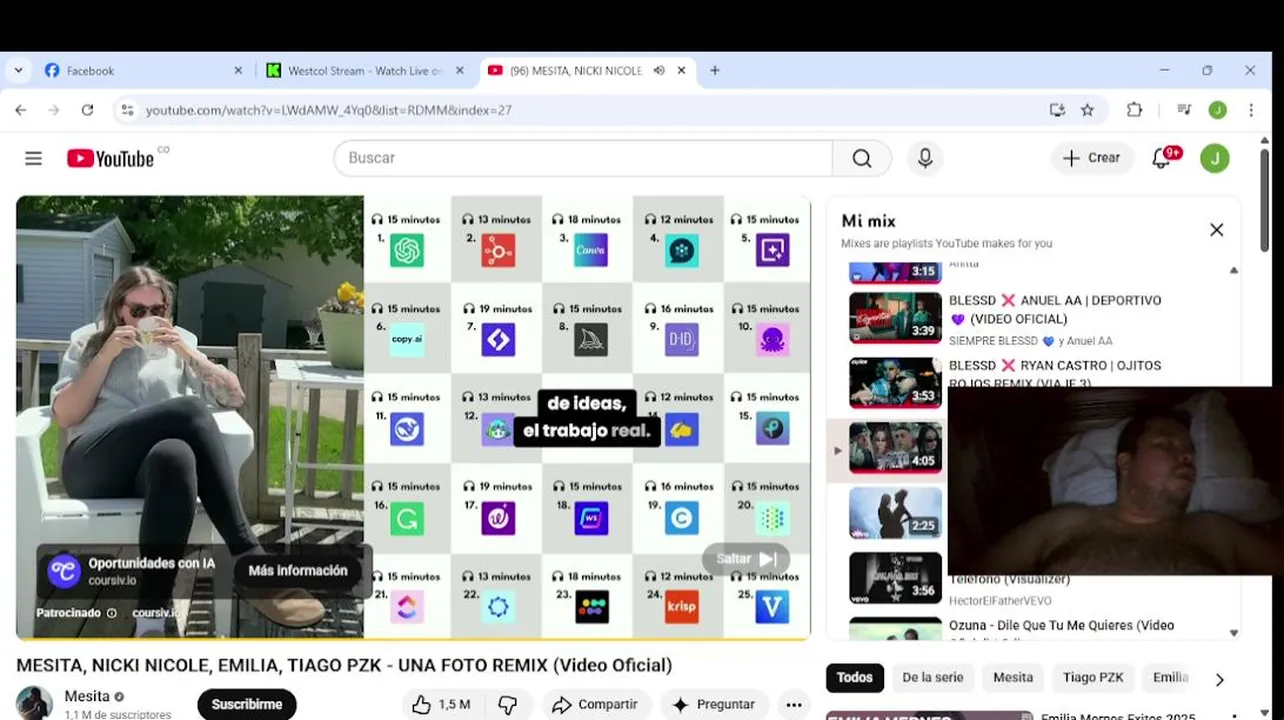
Task: Open Chrome three-dot menu
Action: click(x=1250, y=110)
